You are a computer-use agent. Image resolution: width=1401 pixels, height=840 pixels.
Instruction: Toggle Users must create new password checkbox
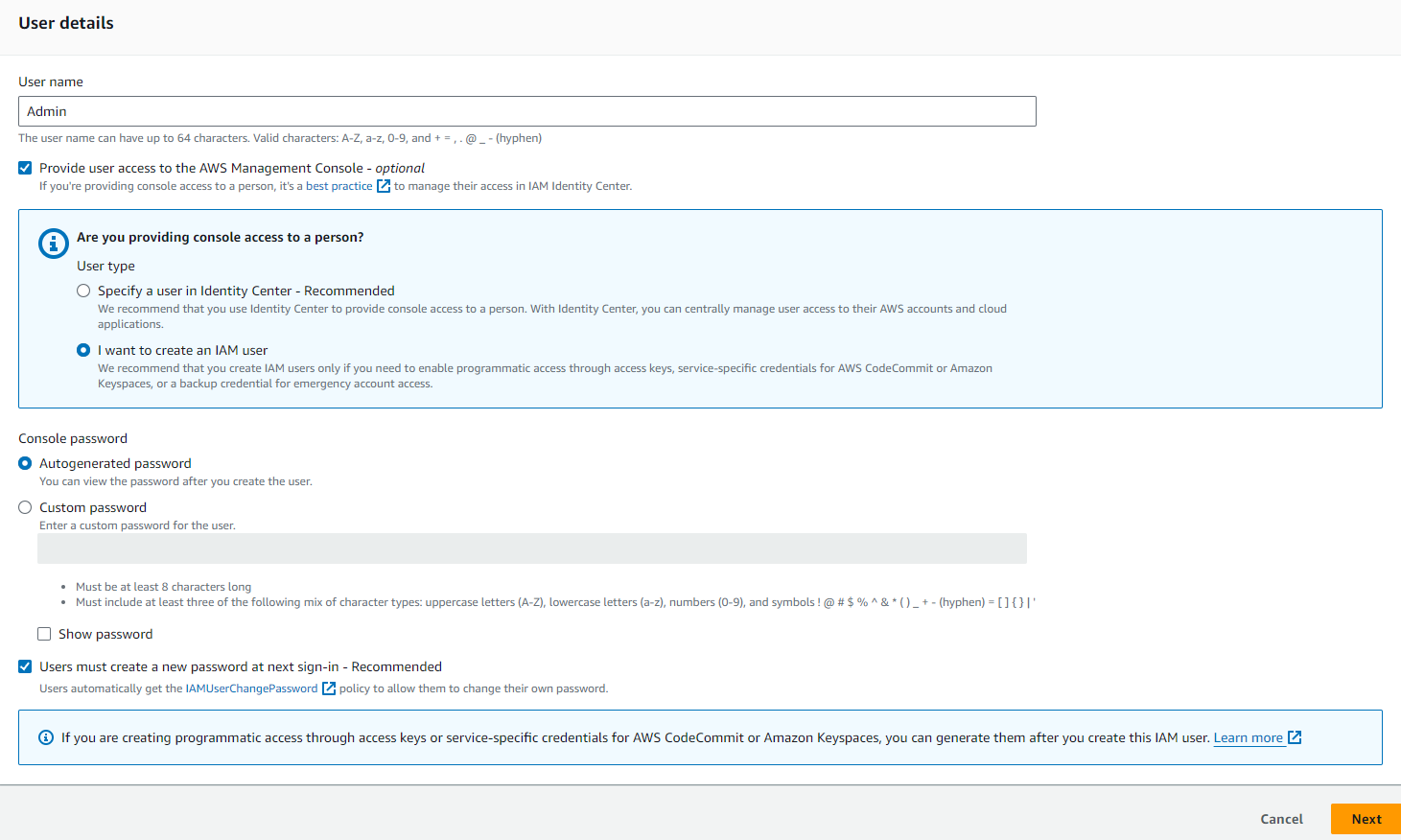pos(25,666)
